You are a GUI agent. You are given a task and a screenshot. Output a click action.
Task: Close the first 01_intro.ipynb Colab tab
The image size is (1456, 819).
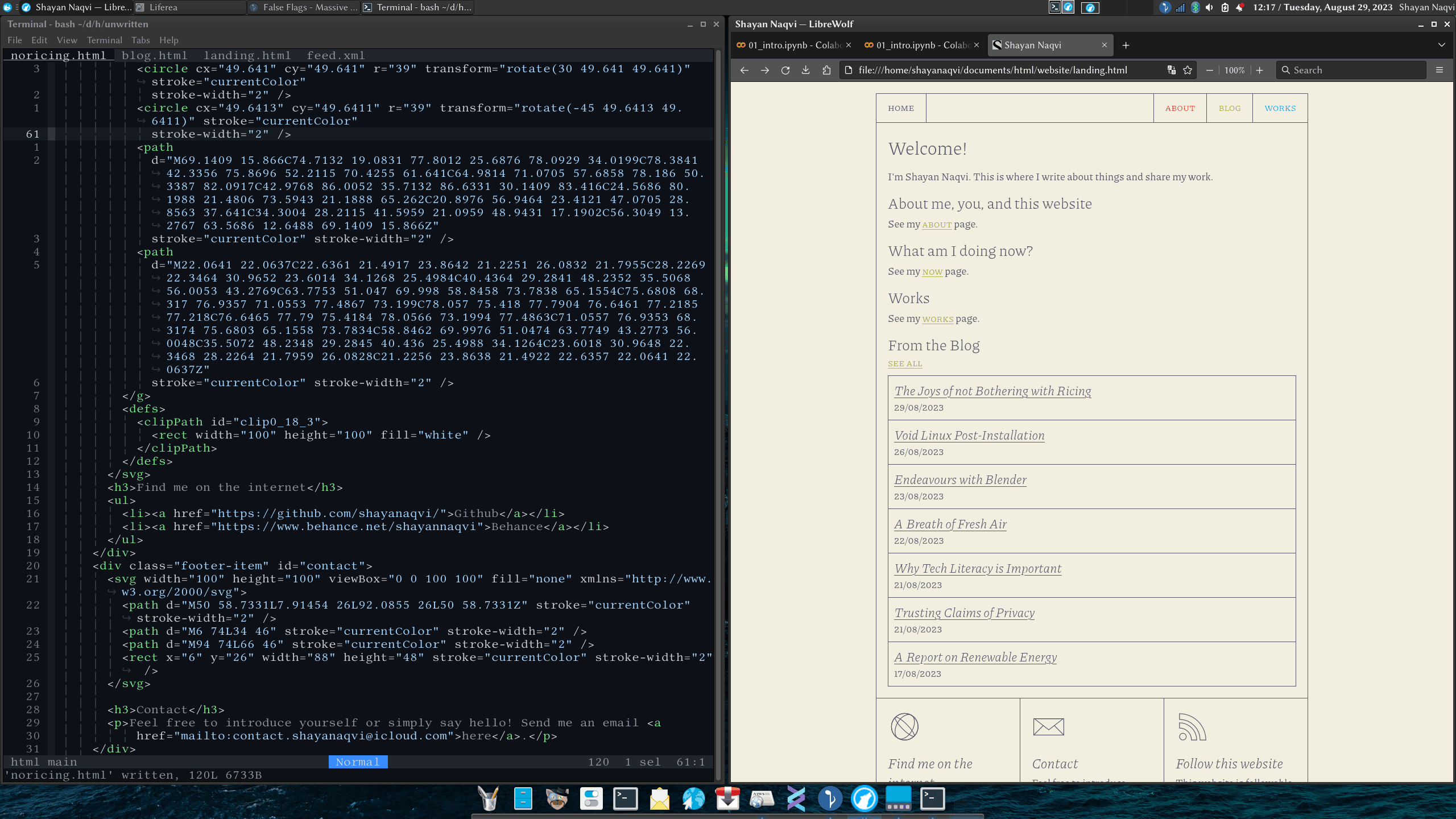(849, 45)
